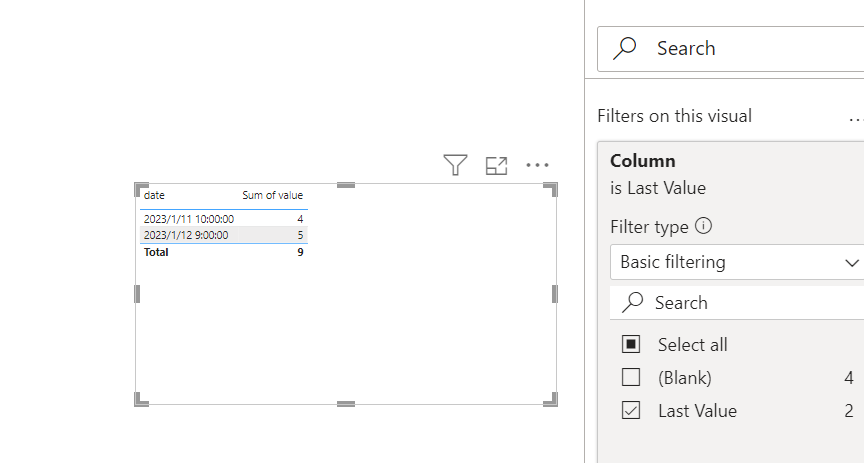Toggle the Select all checkbox
This screenshot has width=864, height=463.
click(x=631, y=344)
